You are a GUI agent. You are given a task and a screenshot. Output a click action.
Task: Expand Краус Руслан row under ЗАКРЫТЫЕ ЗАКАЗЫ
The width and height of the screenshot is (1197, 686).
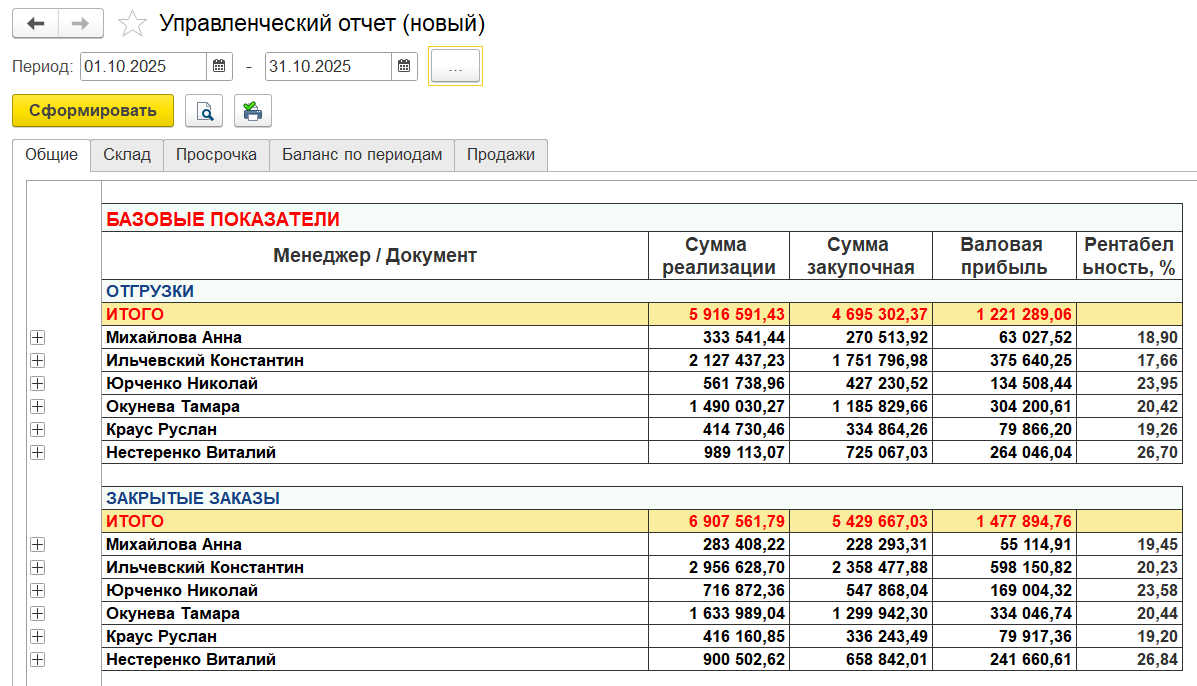coord(37,636)
